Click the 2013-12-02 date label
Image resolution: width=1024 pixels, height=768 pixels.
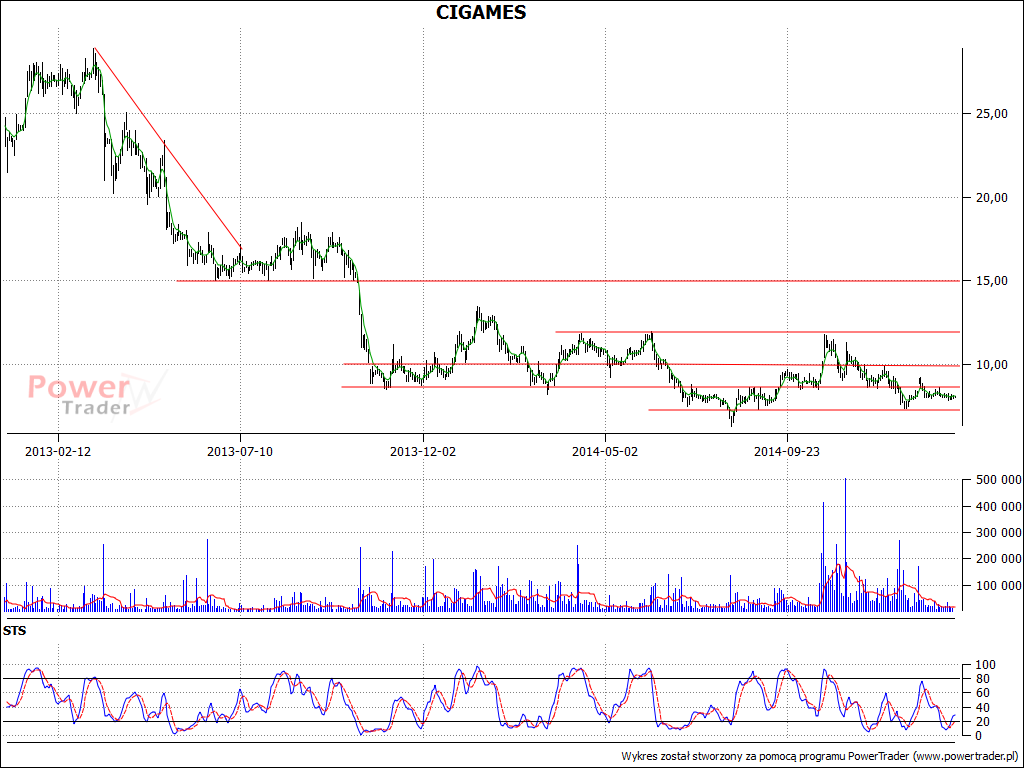pyautogui.click(x=423, y=451)
